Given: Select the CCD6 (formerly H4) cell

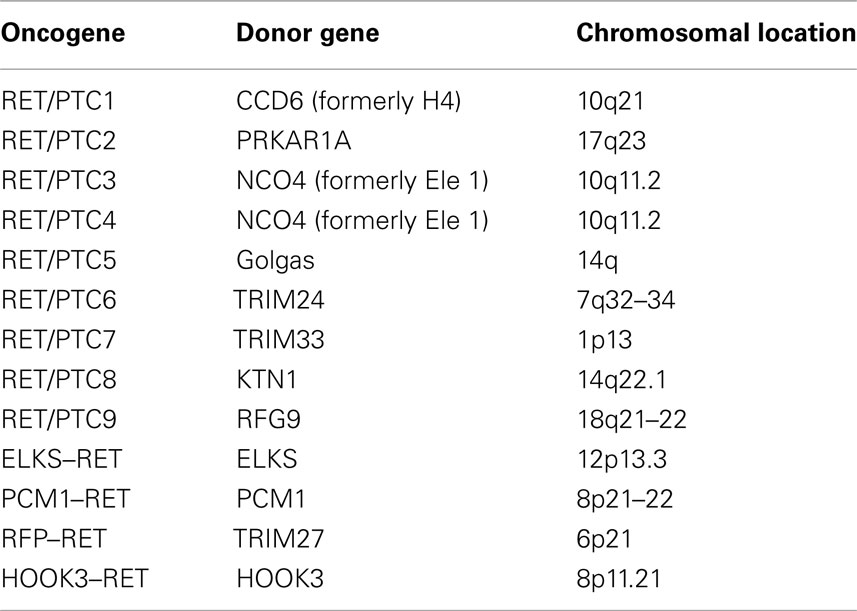Looking at the screenshot, I should [x=349, y=101].
